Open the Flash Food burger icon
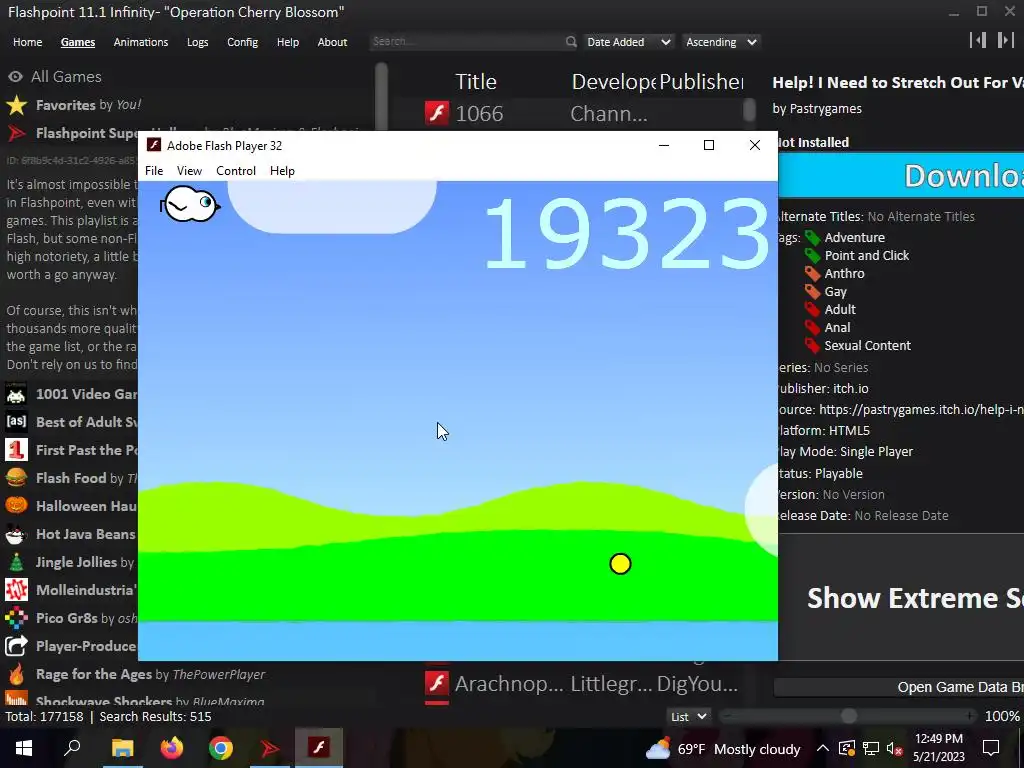Screen dimensions: 1024x768 click(16, 478)
